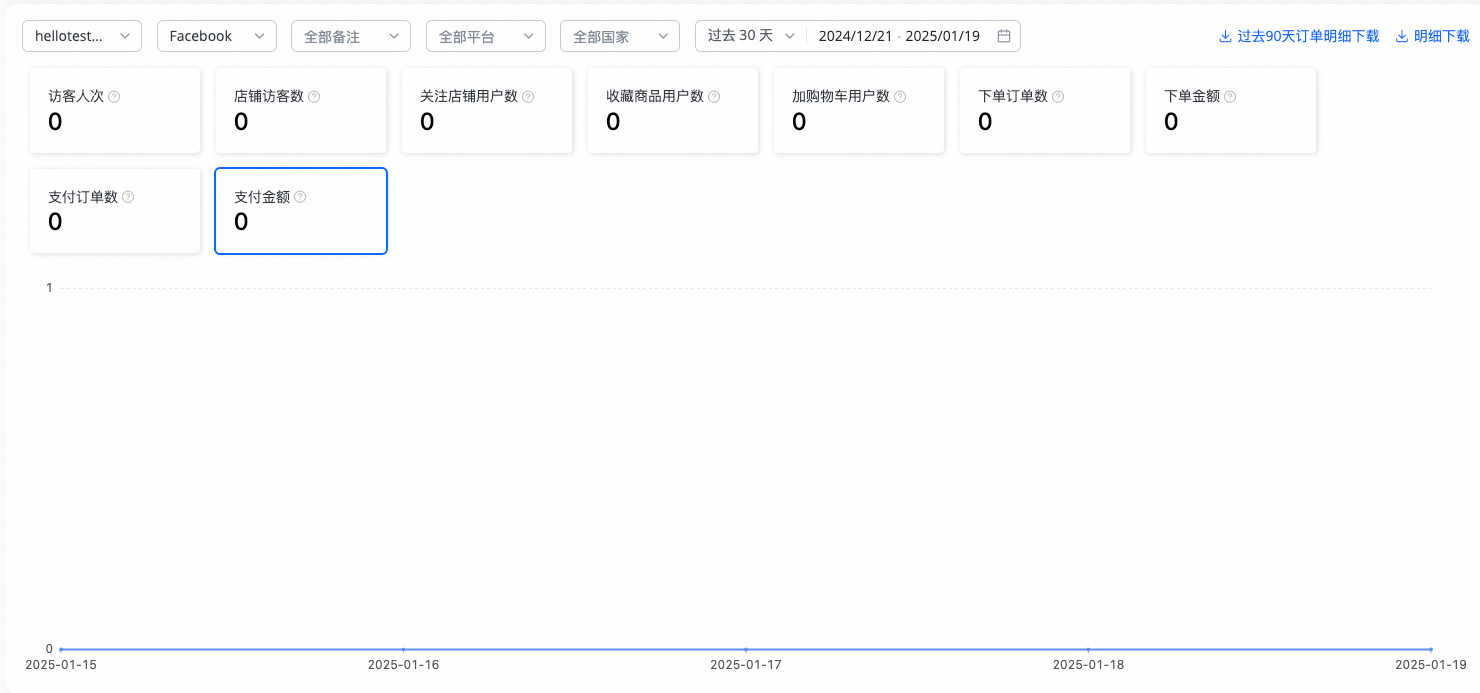This screenshot has width=1480, height=693.
Task: Expand the 全部备注 dropdown
Action: [351, 36]
